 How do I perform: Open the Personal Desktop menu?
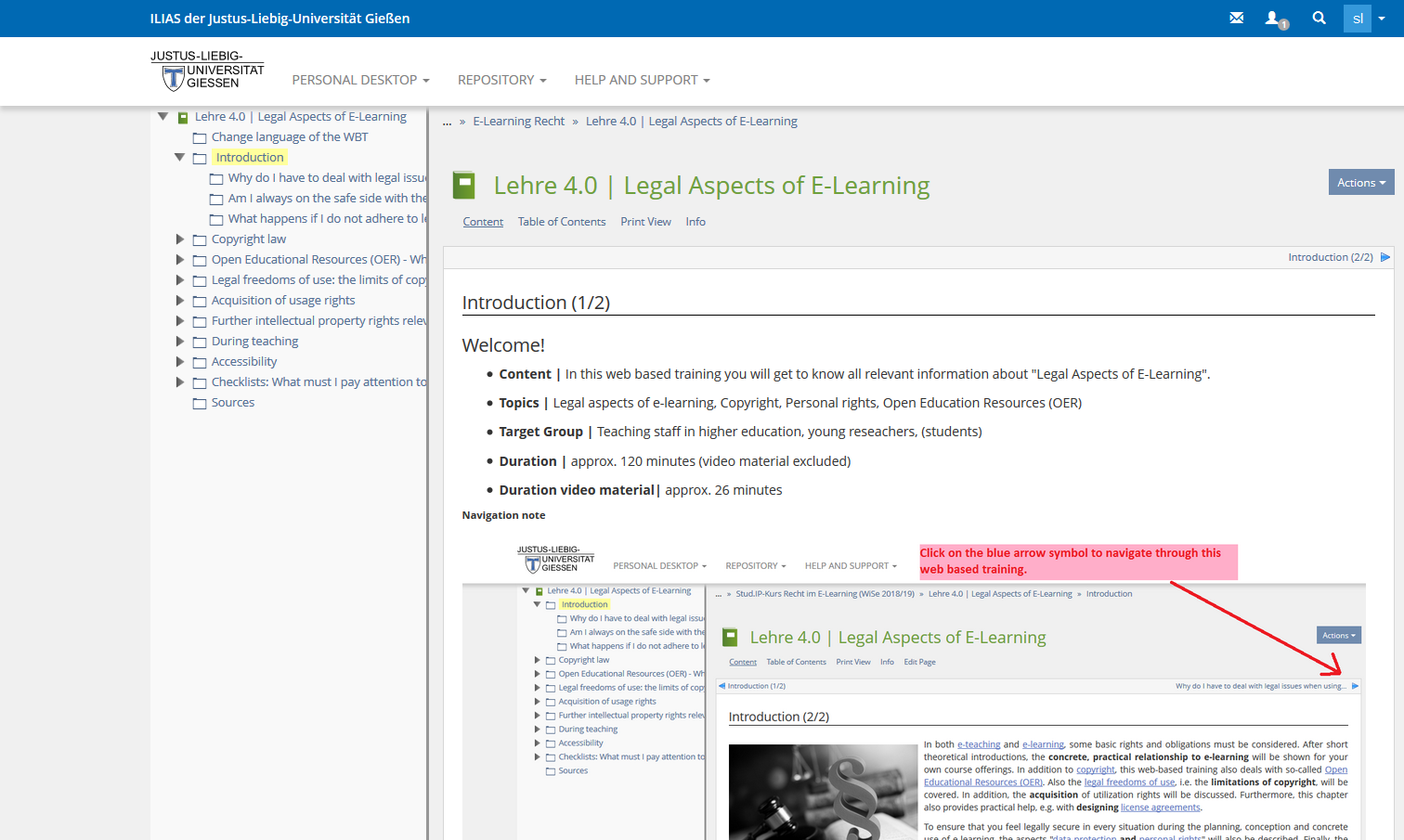[360, 80]
